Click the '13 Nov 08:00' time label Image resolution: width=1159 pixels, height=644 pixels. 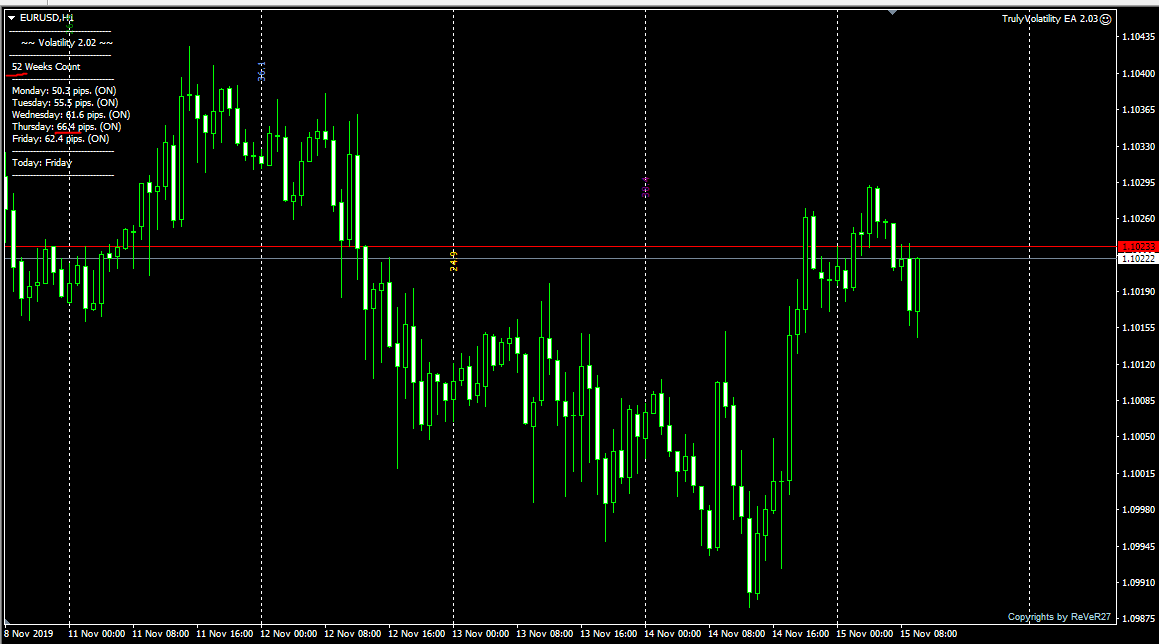tap(545, 634)
